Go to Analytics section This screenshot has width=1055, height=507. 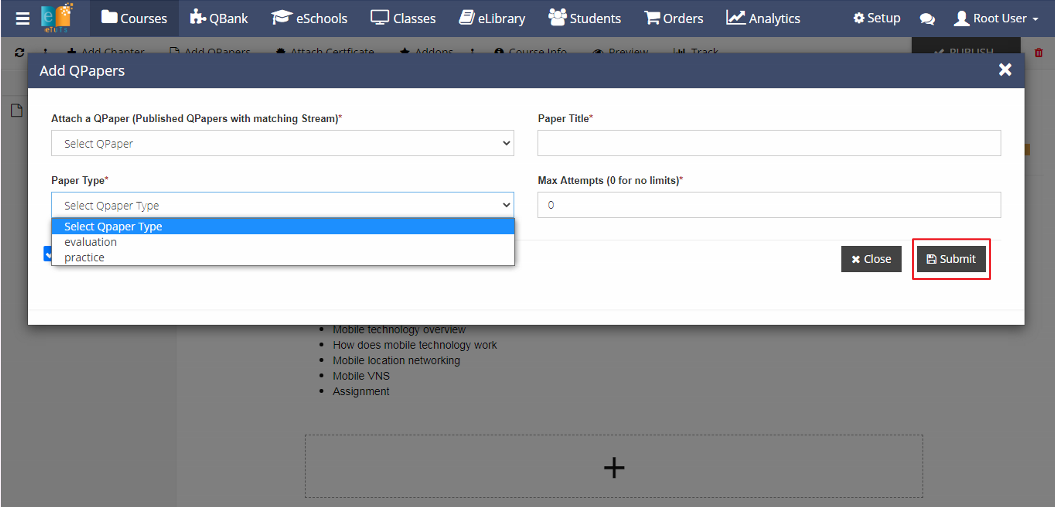point(763,18)
